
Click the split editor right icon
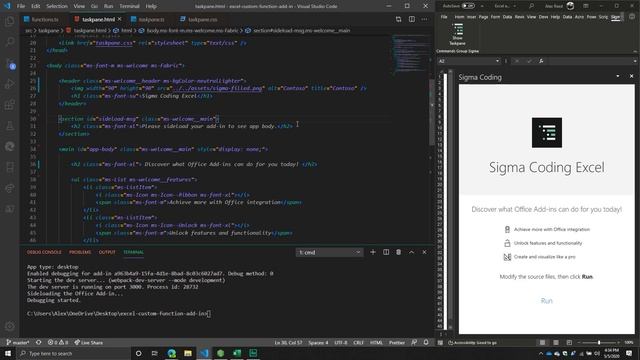point(412,19)
